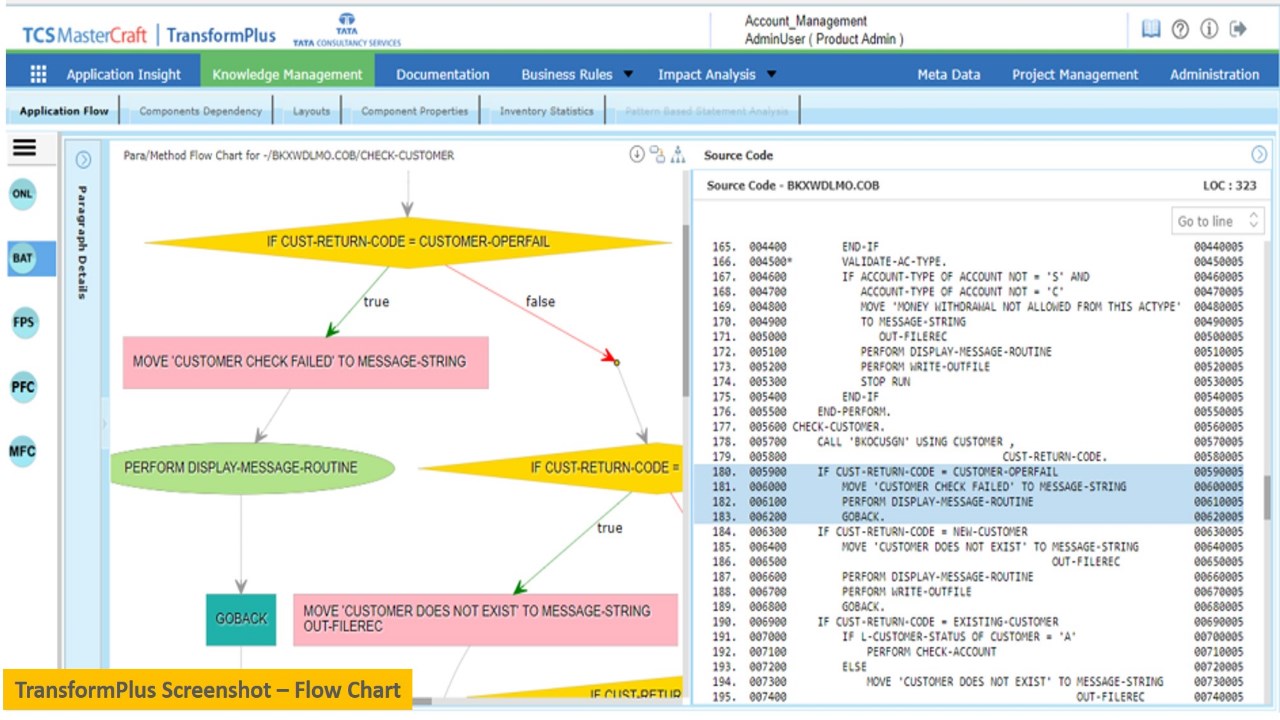
Task: Select the Knowledge Management tab
Action: (x=287, y=74)
